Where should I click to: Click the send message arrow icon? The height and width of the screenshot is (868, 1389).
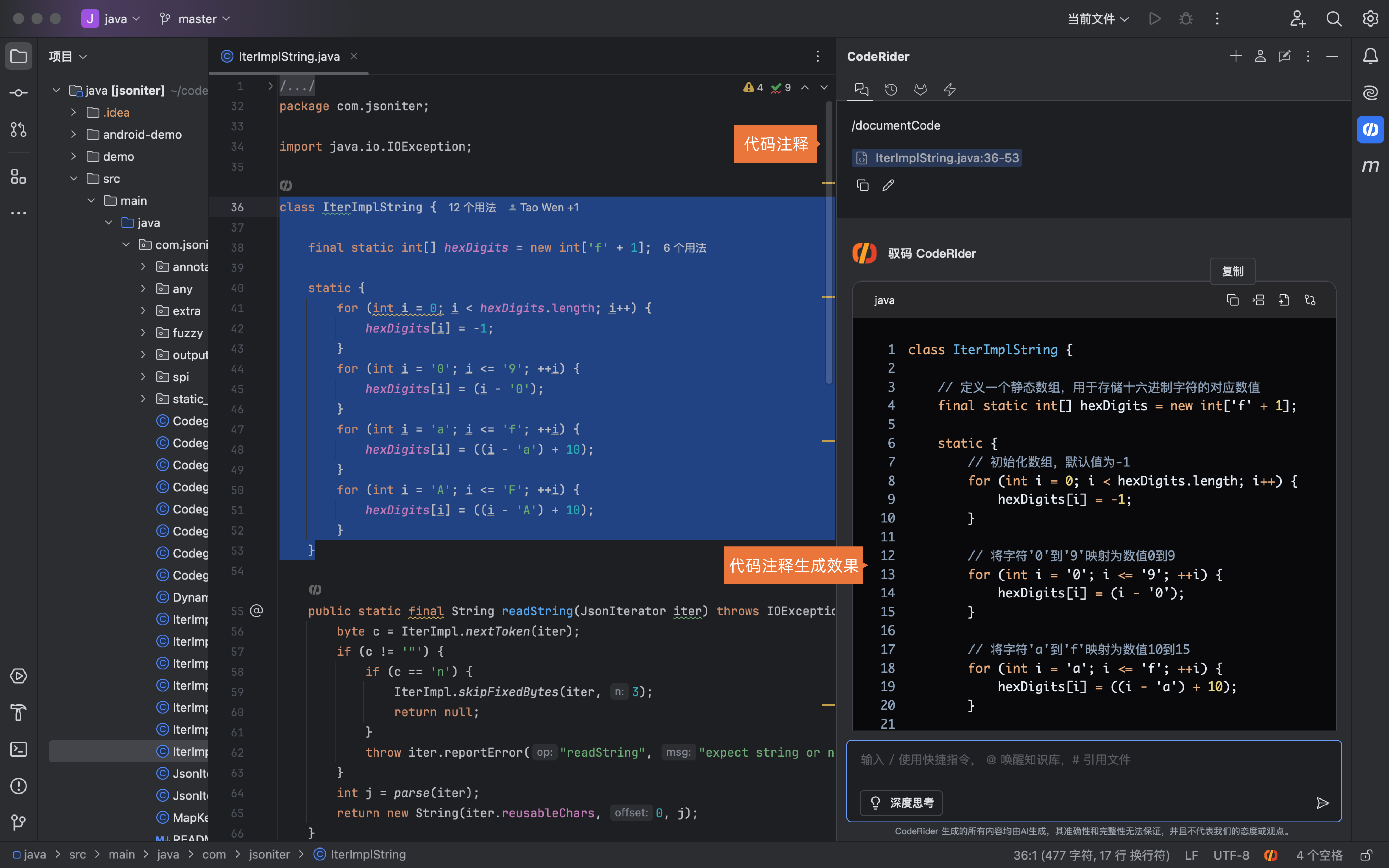[x=1322, y=803]
